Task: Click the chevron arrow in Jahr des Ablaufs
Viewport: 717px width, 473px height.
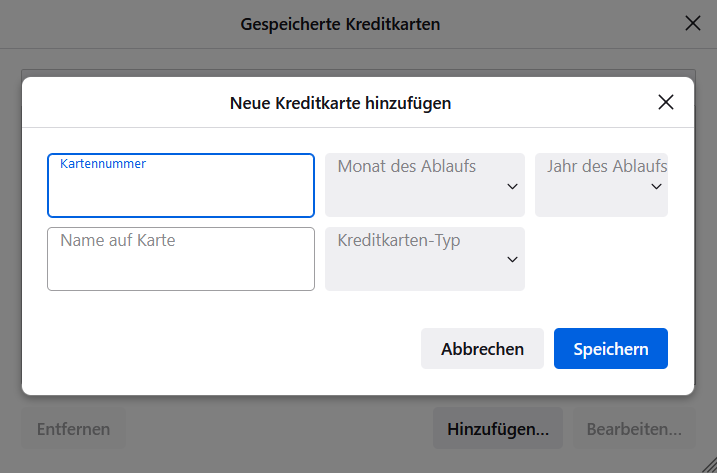Action: (x=657, y=187)
